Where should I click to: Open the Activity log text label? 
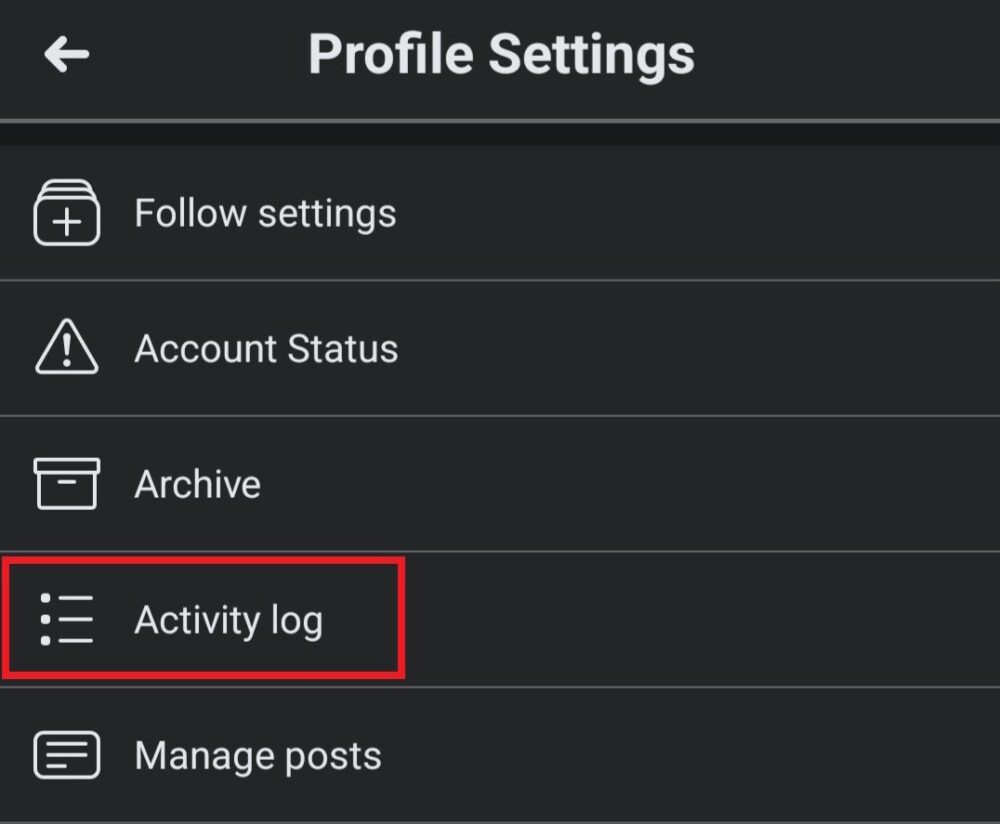[x=229, y=620]
